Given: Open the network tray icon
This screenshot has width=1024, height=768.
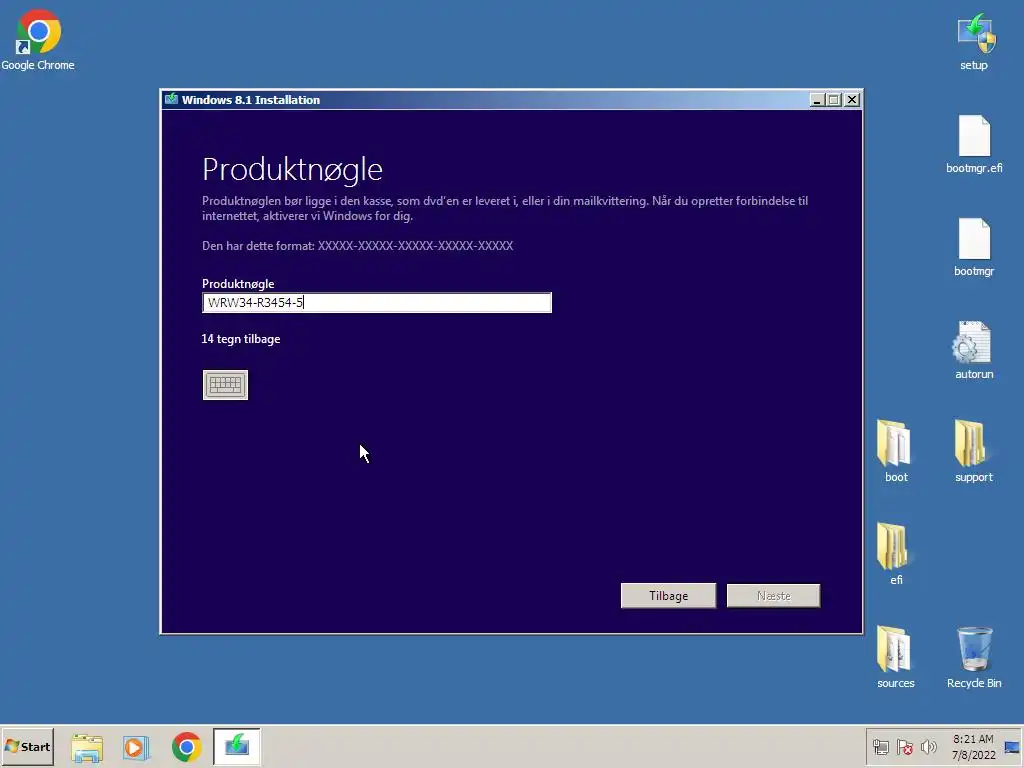Looking at the screenshot, I should tap(880, 747).
